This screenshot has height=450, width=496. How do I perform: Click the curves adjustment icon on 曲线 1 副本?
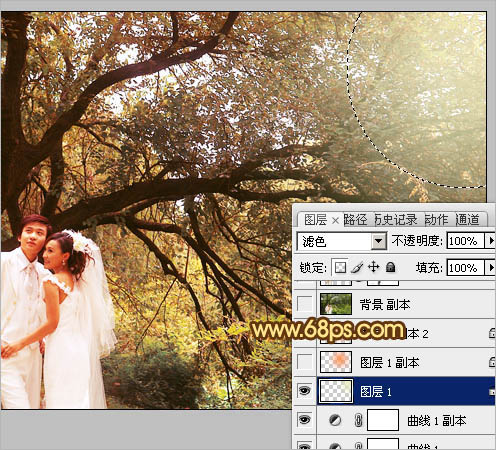tap(335, 420)
